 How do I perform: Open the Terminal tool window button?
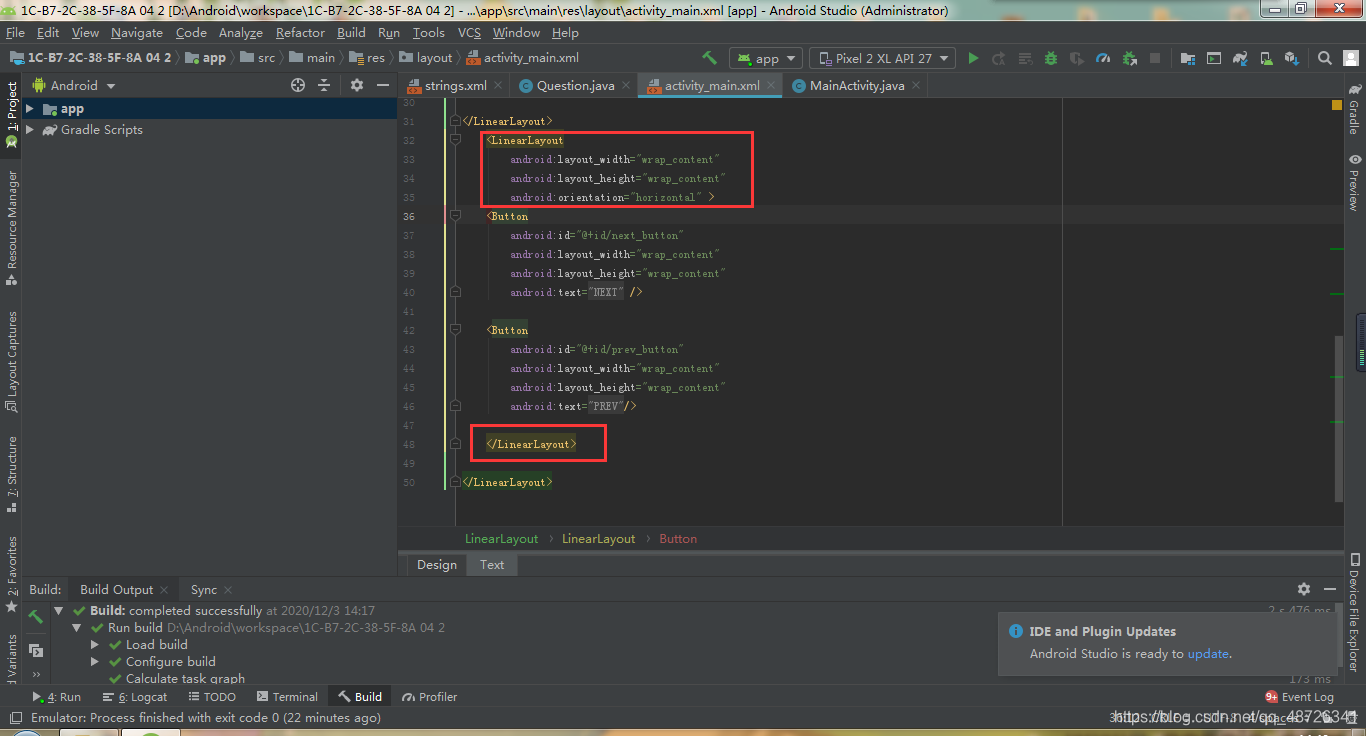pos(287,697)
